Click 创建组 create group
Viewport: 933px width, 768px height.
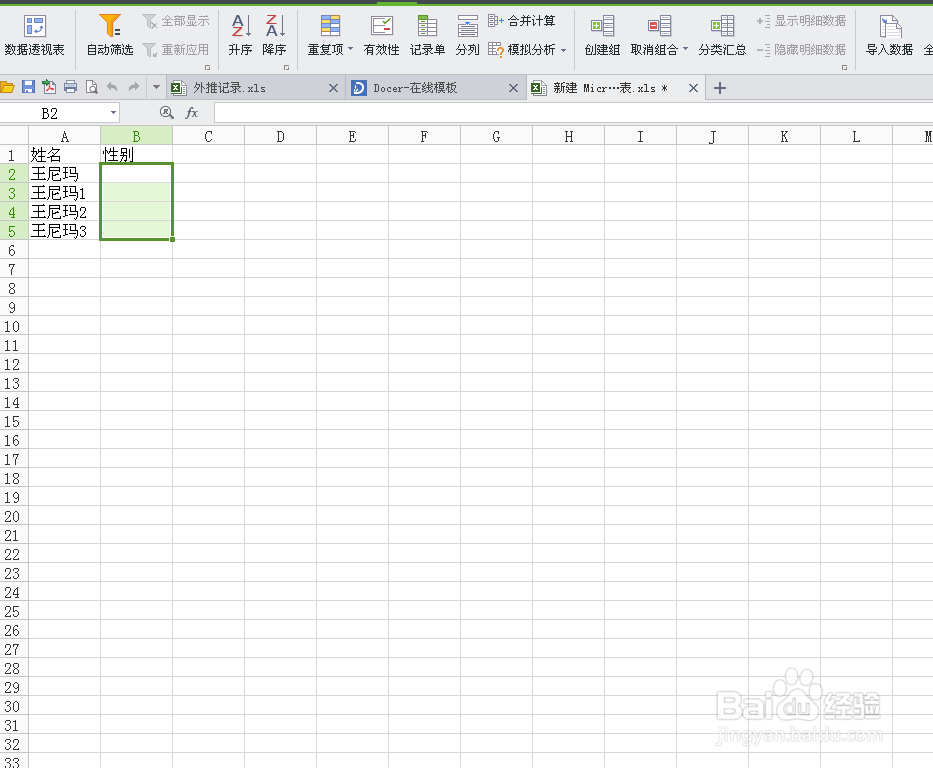pyautogui.click(x=602, y=36)
